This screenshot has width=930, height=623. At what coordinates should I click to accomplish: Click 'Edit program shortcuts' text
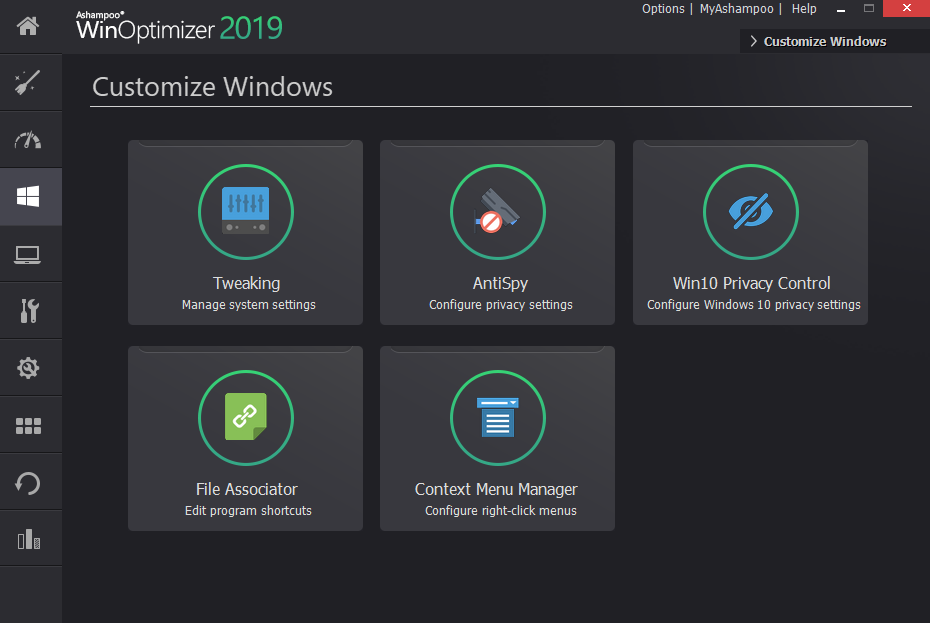248,510
